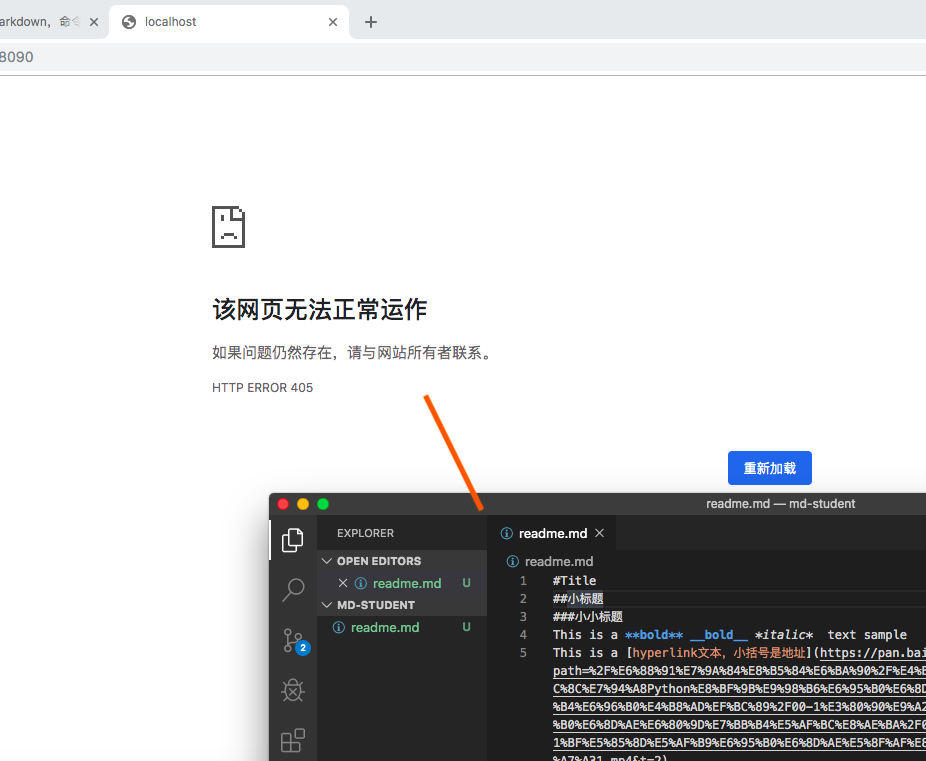Click line number 4 in the editor gutter

pos(523,634)
